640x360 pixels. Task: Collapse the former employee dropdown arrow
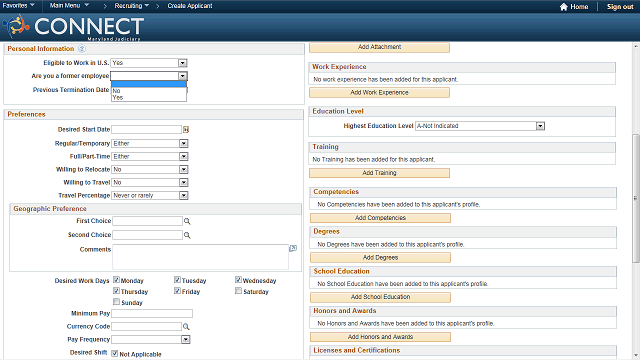182,76
